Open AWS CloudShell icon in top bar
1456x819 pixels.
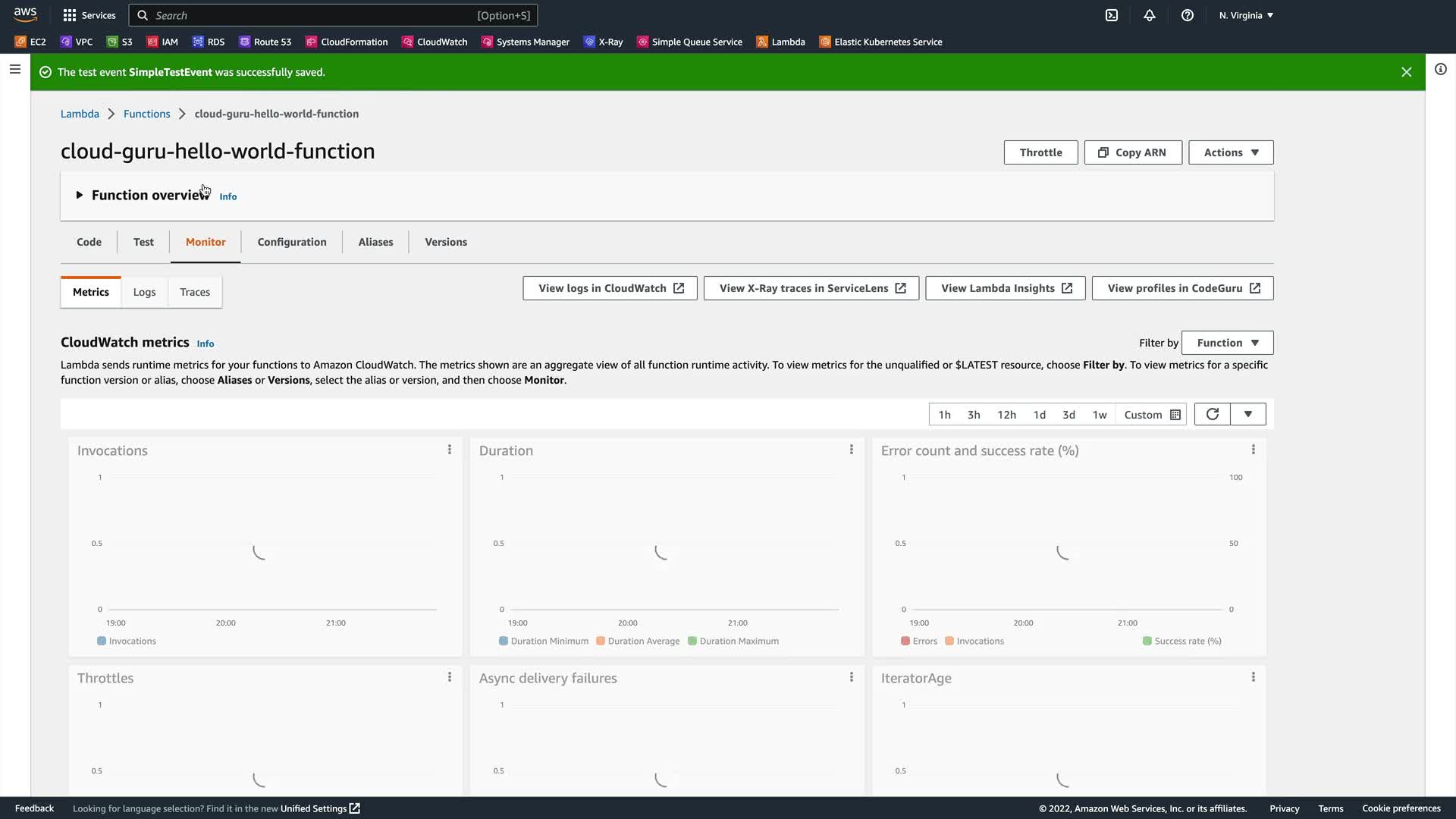pyautogui.click(x=1111, y=15)
